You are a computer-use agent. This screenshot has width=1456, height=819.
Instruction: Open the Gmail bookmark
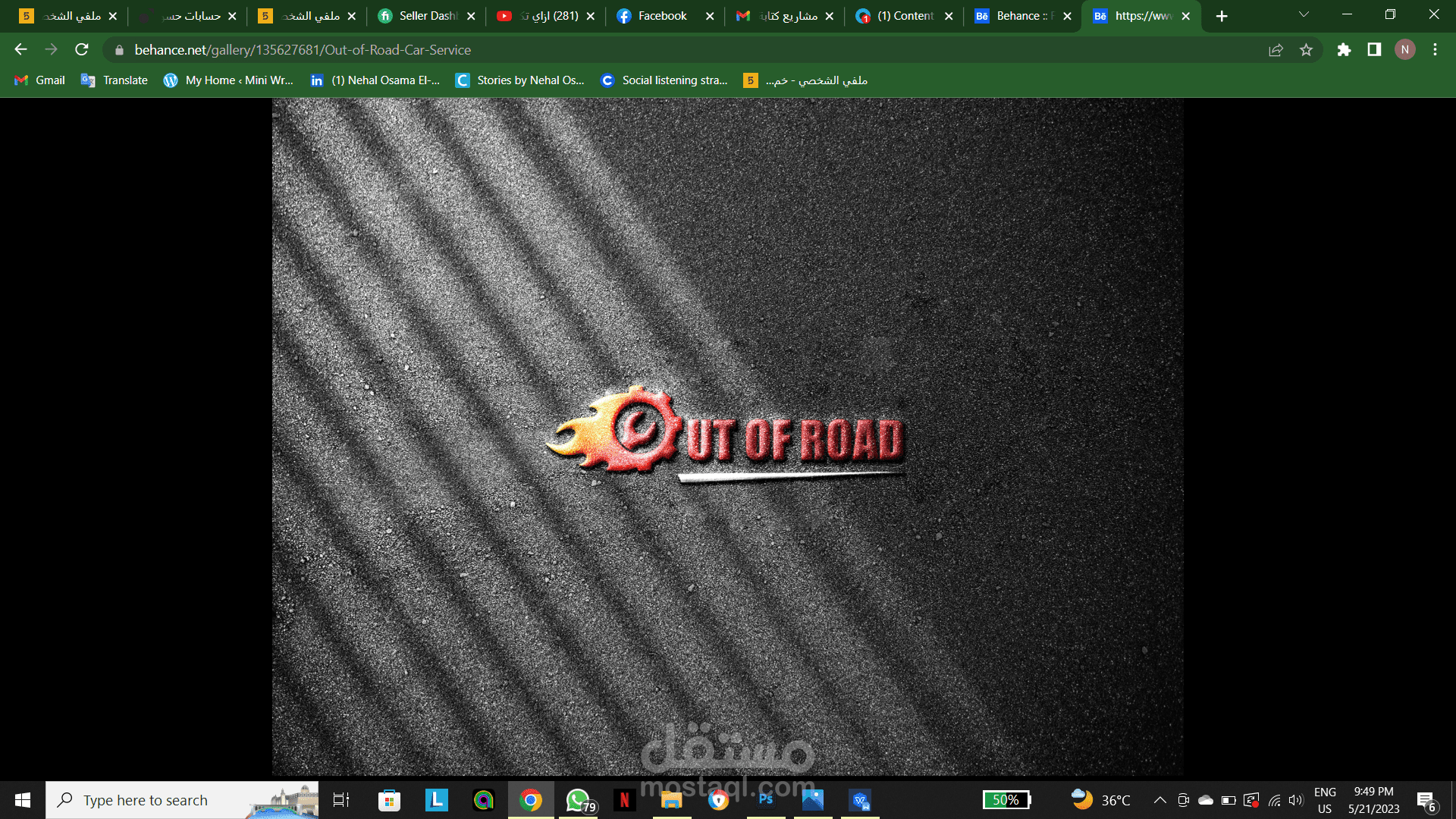tap(40, 80)
